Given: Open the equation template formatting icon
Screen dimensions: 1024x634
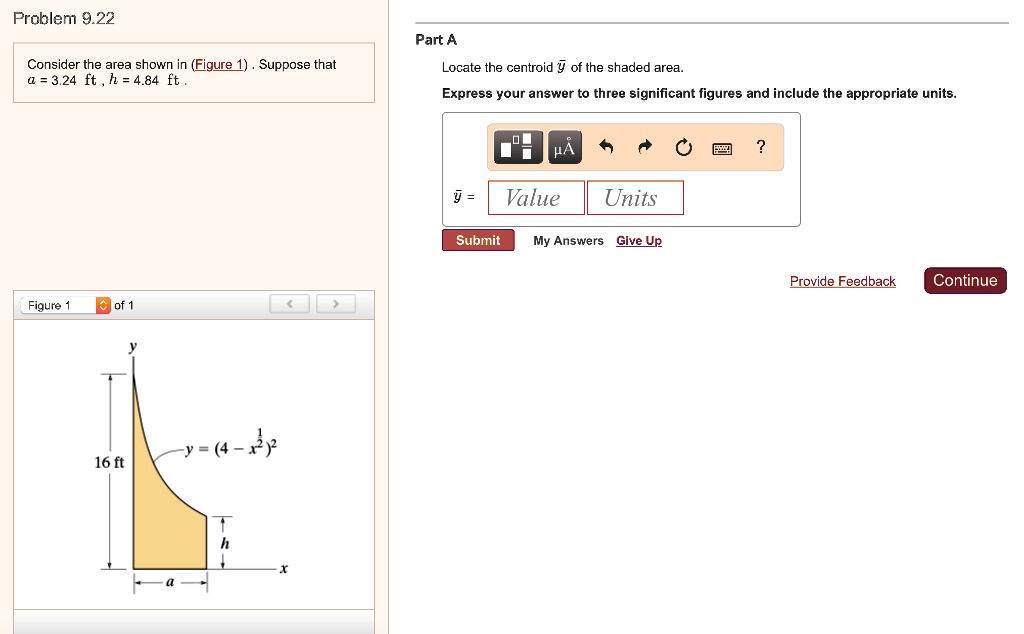Looking at the screenshot, I should tap(517, 146).
